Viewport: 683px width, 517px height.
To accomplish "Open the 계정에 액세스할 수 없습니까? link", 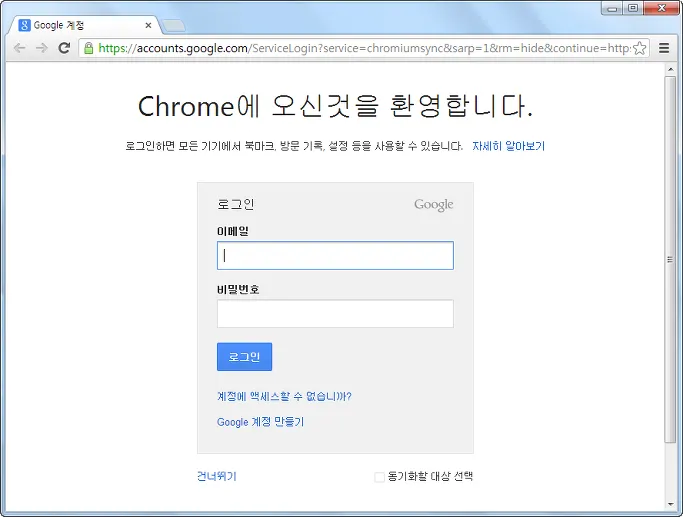I will point(284,396).
